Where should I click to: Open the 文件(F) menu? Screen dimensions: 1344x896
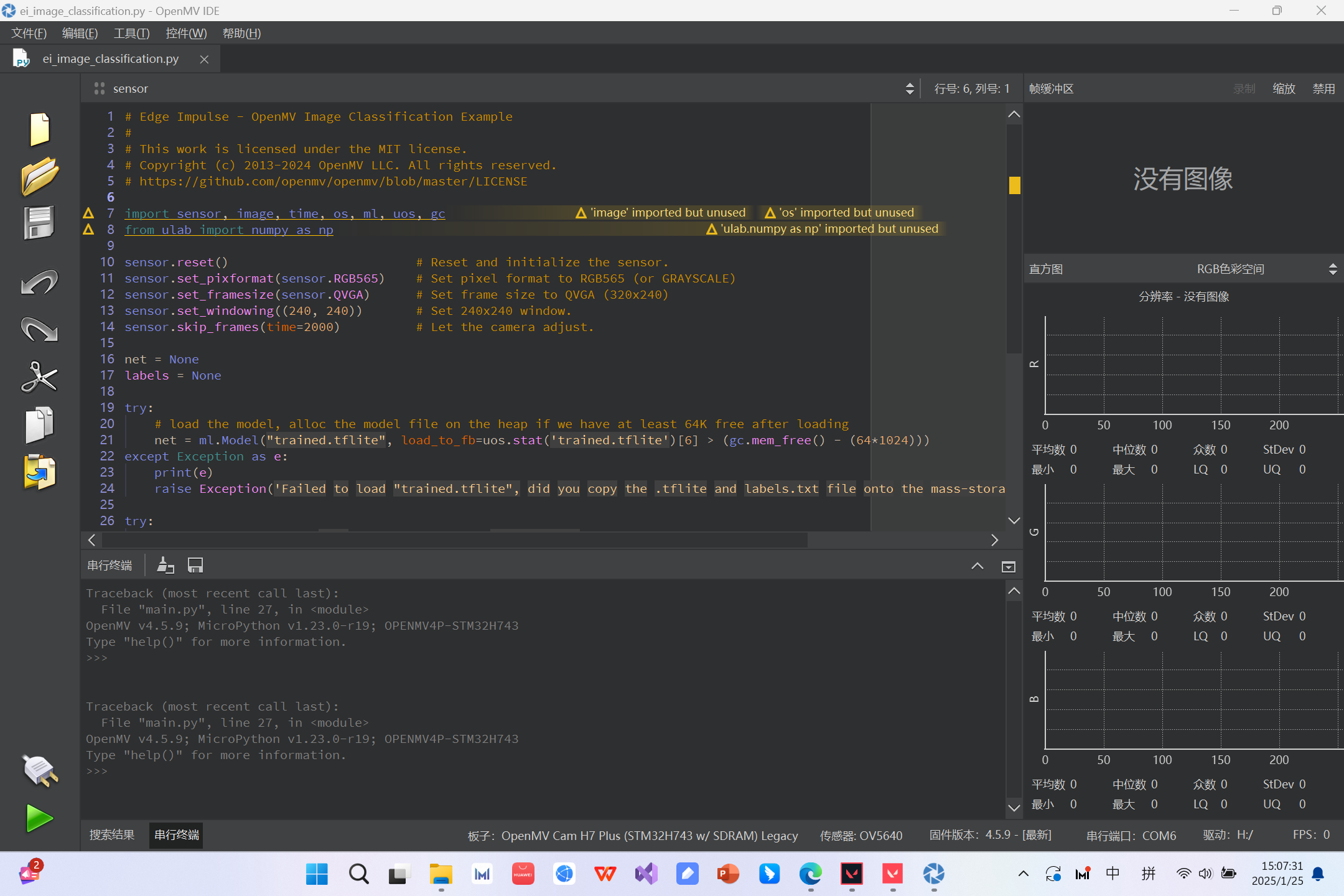(x=29, y=33)
